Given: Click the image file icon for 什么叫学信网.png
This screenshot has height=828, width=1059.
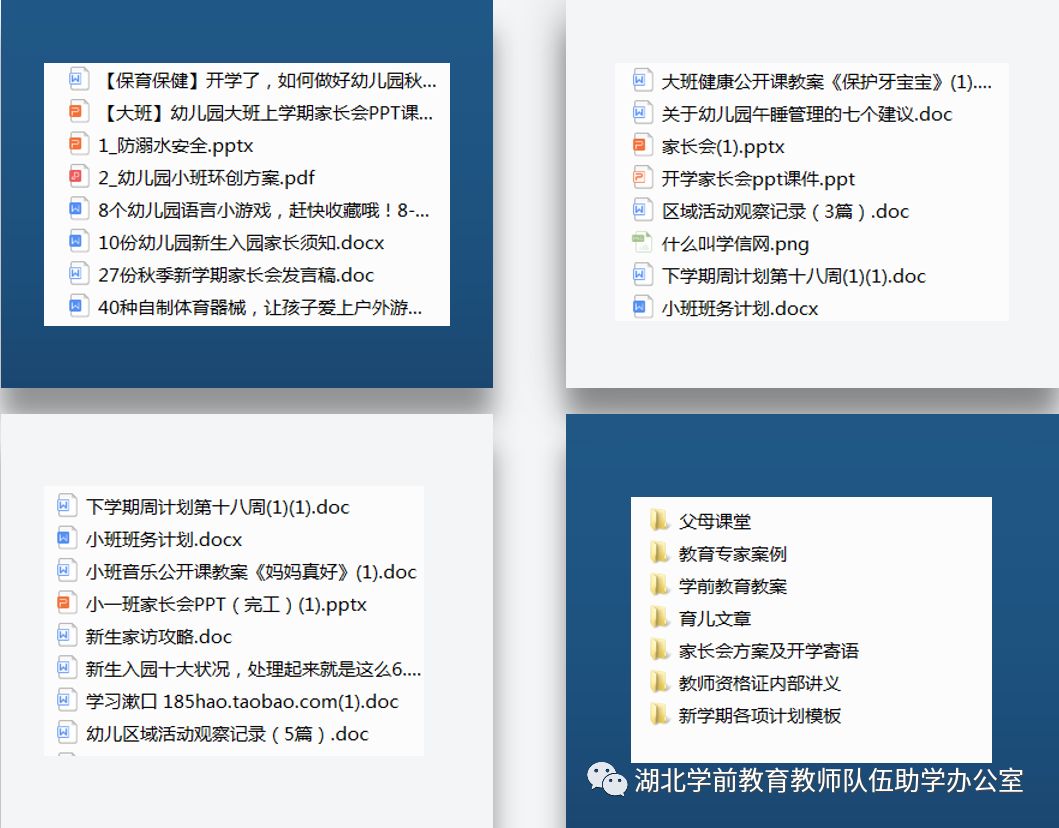Looking at the screenshot, I should [x=642, y=244].
